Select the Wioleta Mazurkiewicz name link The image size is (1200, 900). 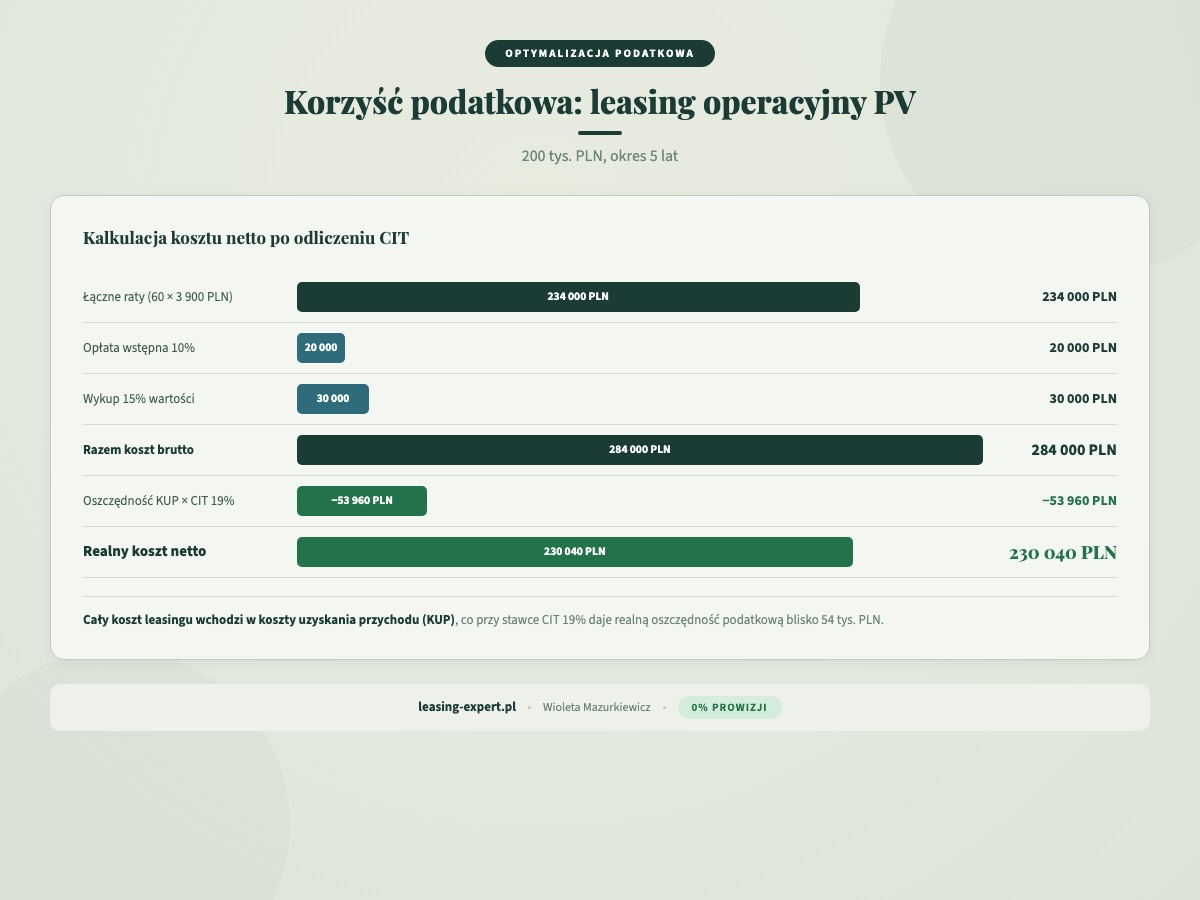click(x=596, y=706)
